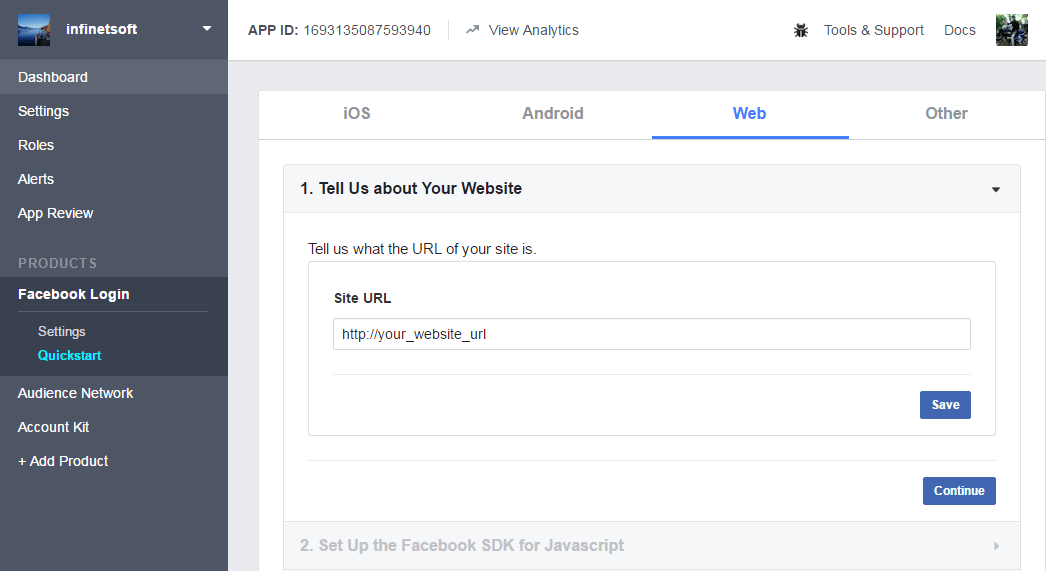Click the bug report icon

tap(801, 30)
